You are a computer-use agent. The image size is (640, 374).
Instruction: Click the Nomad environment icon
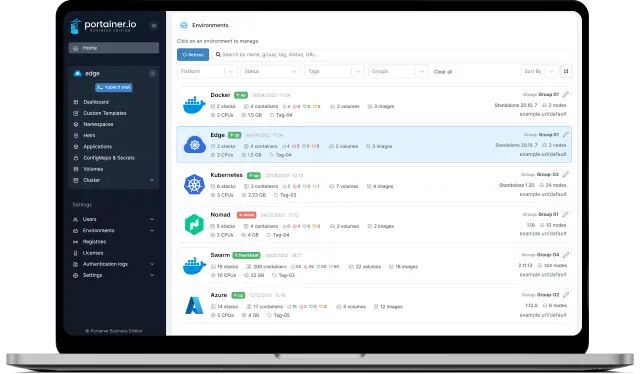click(x=194, y=225)
